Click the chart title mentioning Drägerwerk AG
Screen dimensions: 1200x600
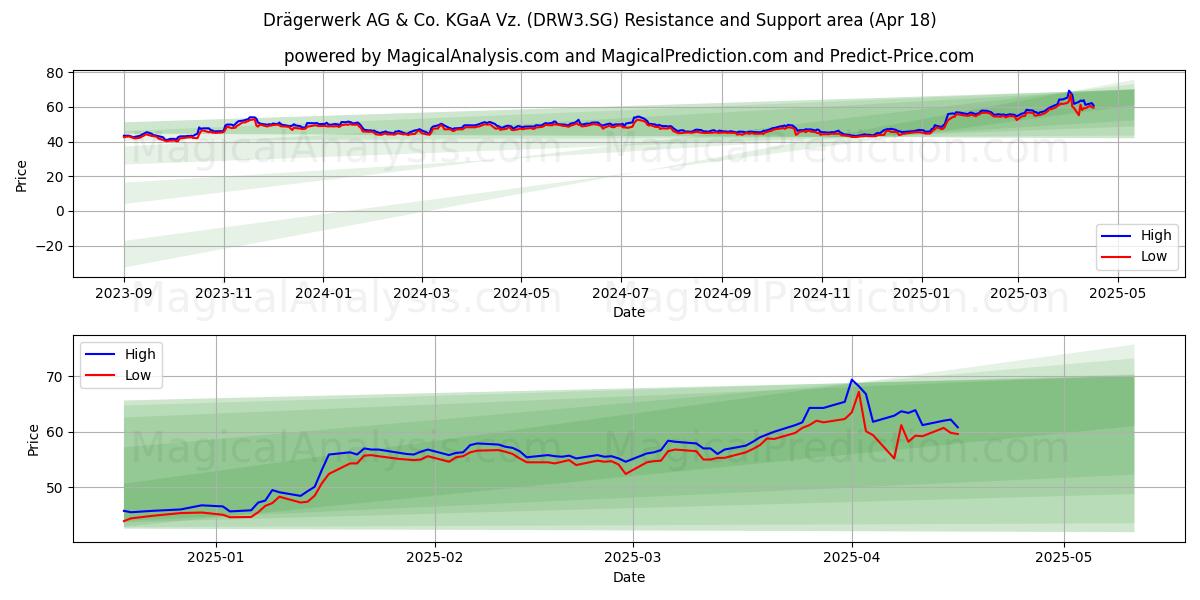[600, 20]
